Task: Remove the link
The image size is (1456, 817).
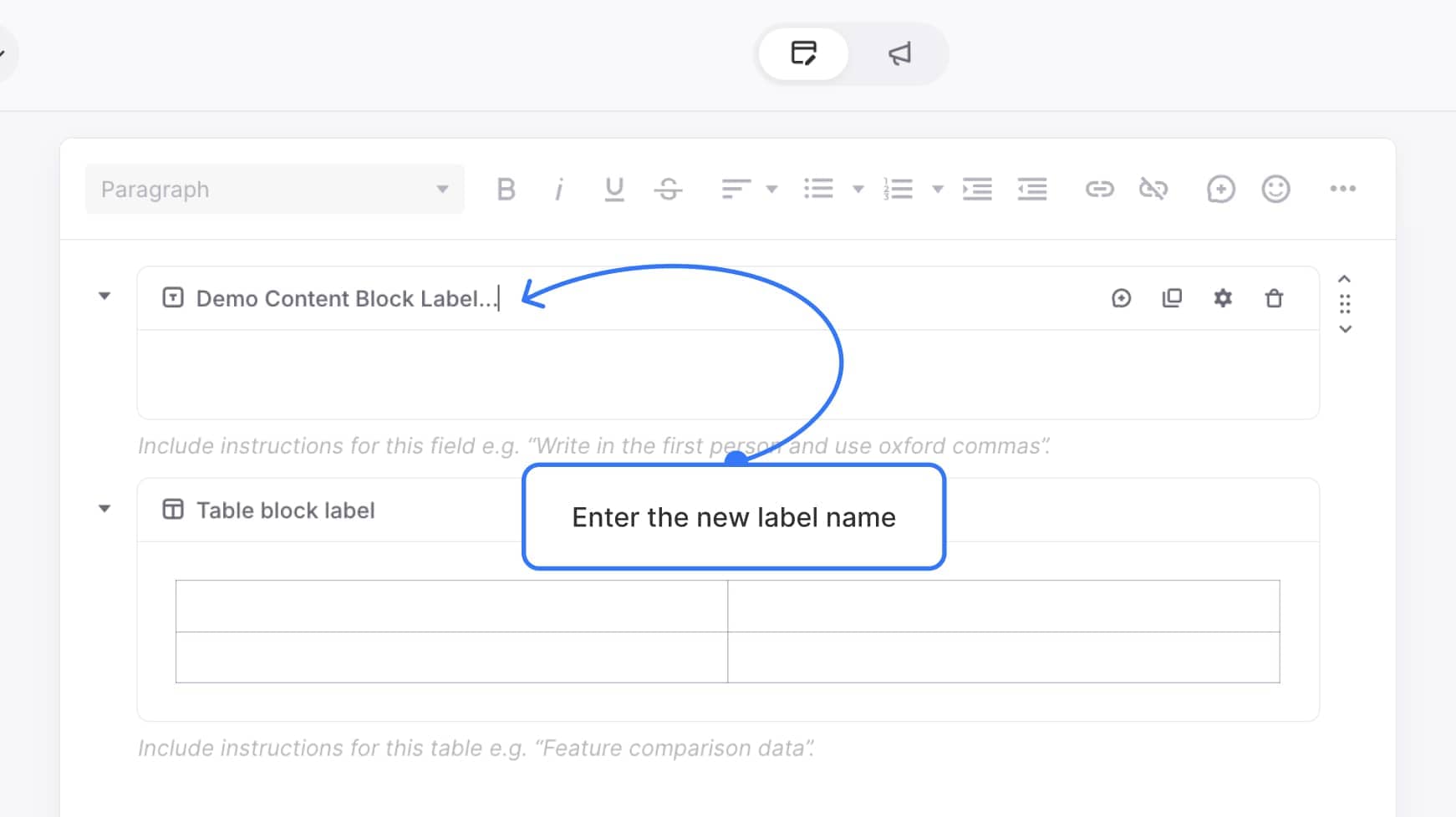Action: coord(1153,189)
